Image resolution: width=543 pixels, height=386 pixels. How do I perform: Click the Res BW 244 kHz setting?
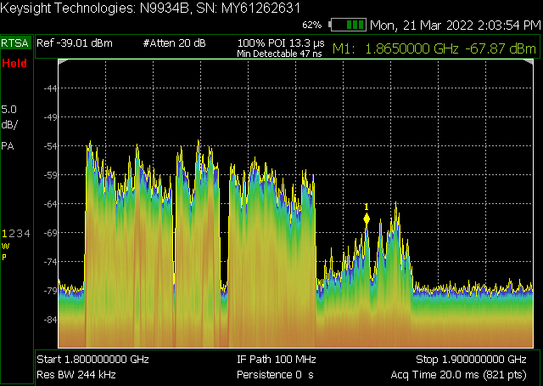click(76, 375)
